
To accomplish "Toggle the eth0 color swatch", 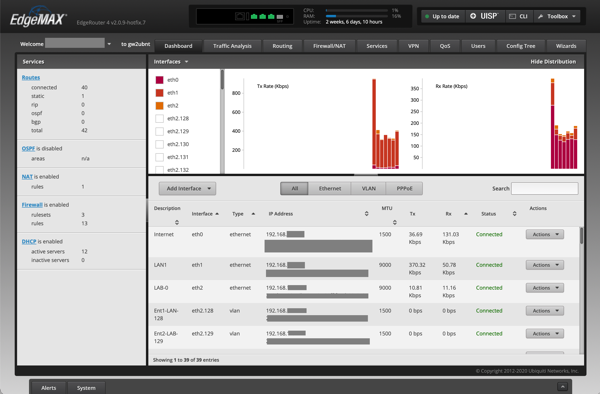I will click(x=160, y=80).
